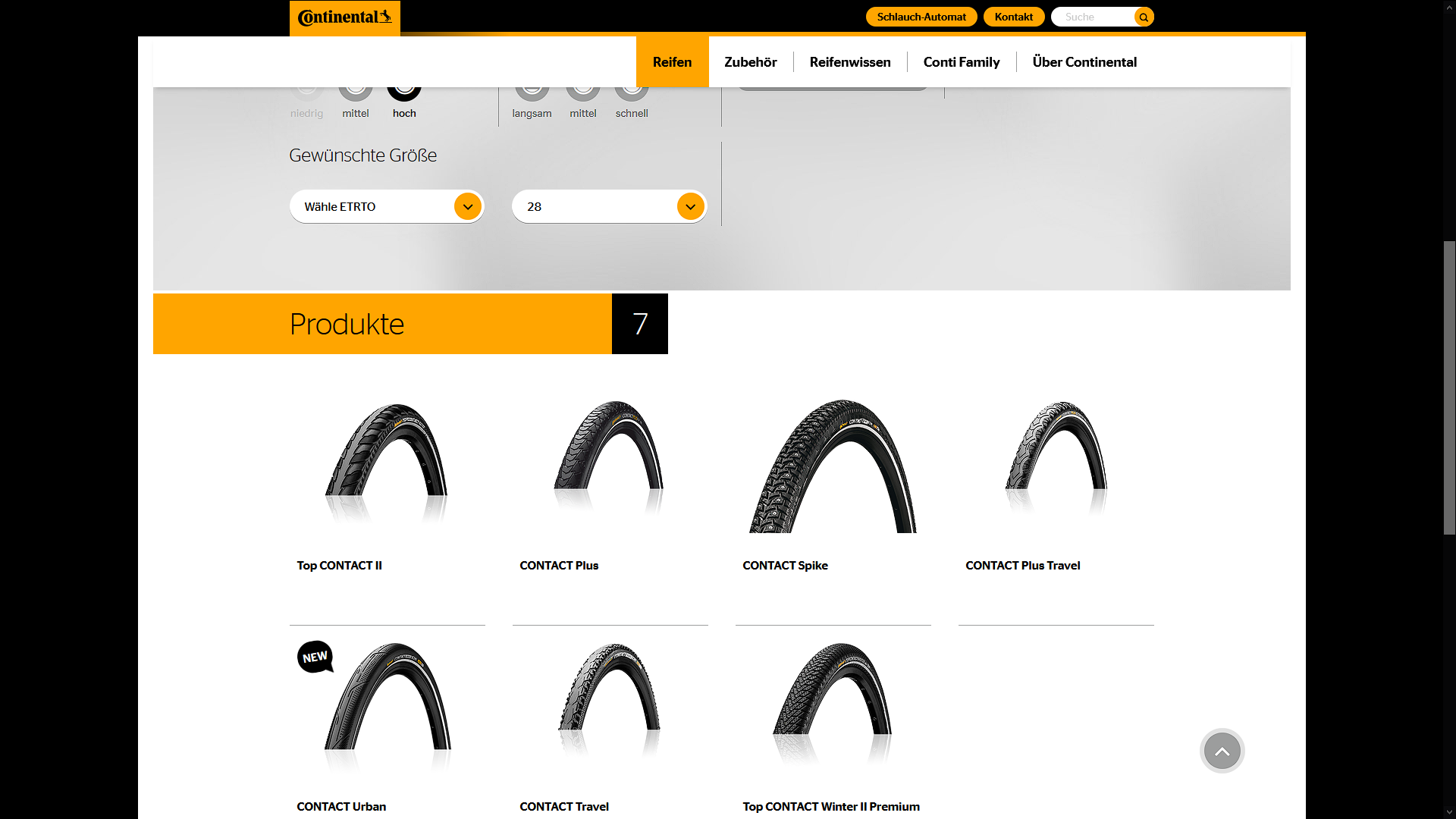Open the Top CONTACT II tire image
The height and width of the screenshot is (819, 1456).
[x=387, y=463]
